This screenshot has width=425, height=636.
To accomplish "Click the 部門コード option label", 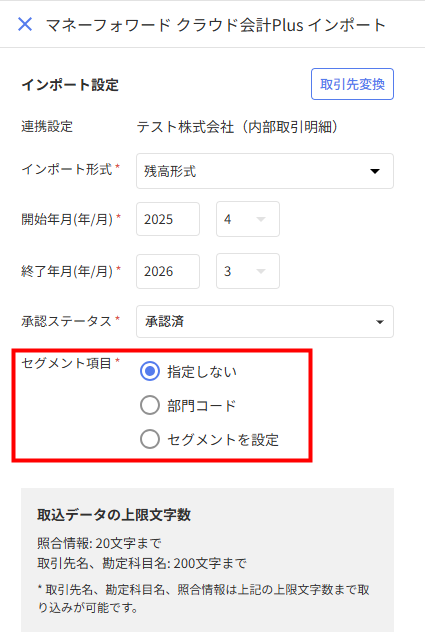I will [202, 406].
